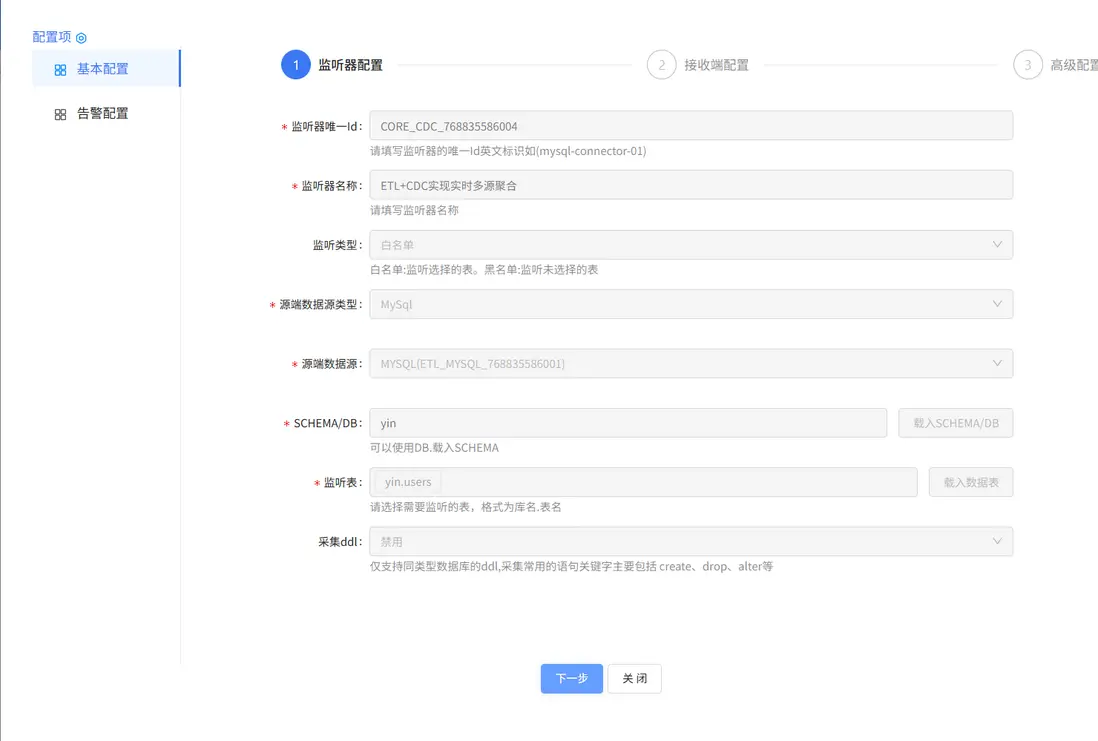
Task: Click the dropdown arrow on 源端数据源
Action: (x=997, y=363)
